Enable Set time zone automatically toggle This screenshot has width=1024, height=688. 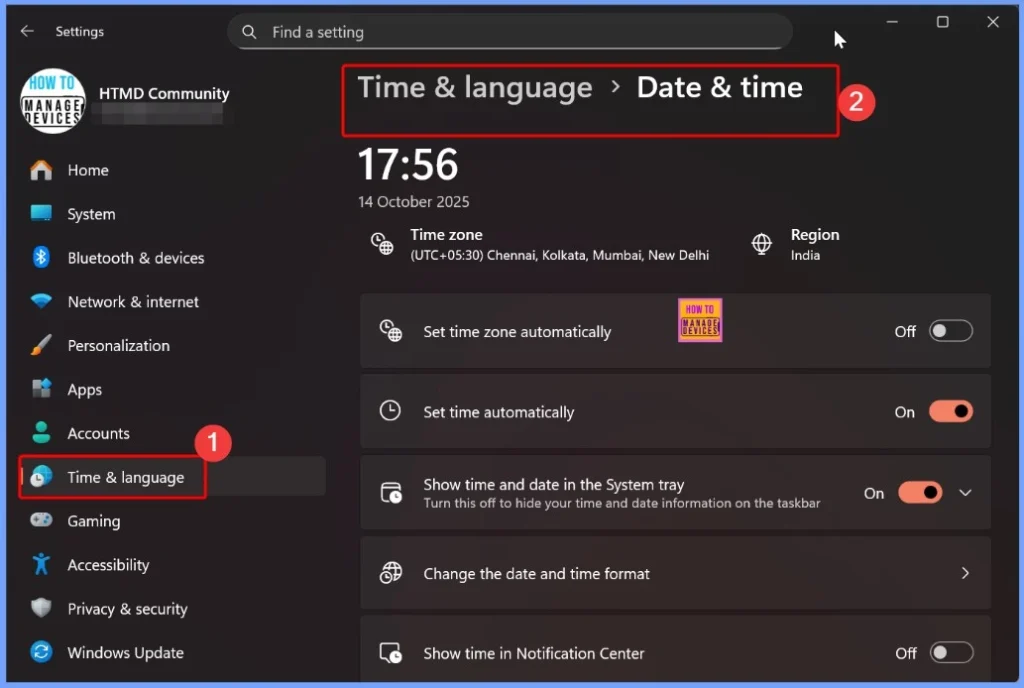[950, 332]
